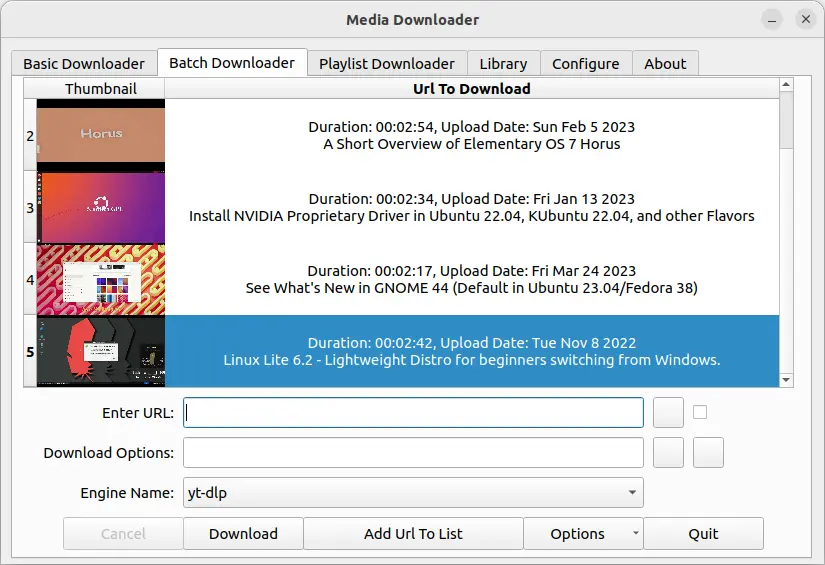Image resolution: width=825 pixels, height=565 pixels.
Task: Click into the Download Options text field
Action: pos(413,452)
